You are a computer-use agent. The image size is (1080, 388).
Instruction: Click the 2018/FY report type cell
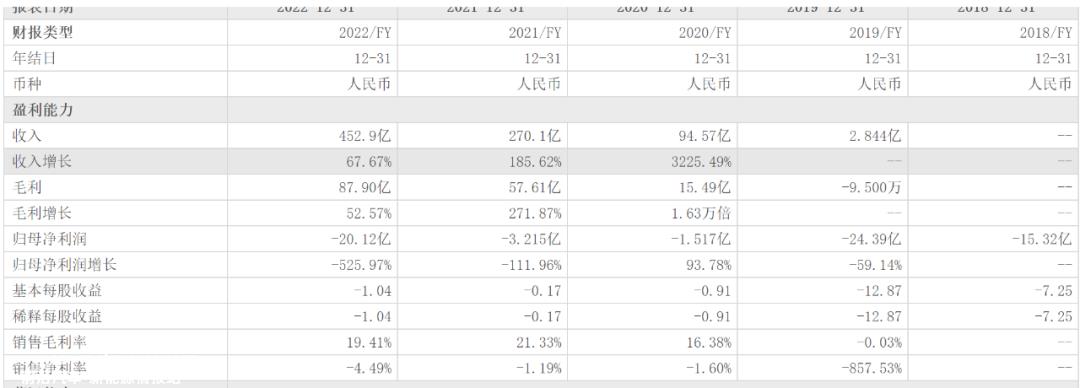tap(1045, 33)
